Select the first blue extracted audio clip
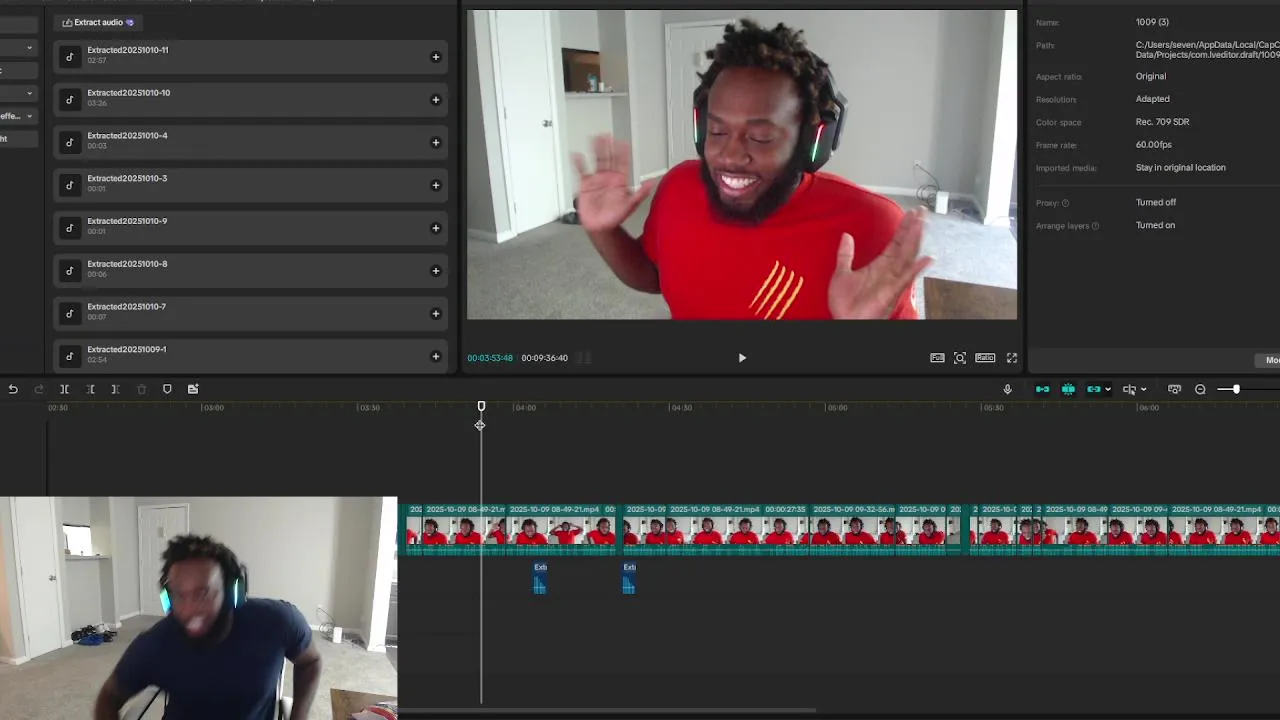 tap(540, 578)
